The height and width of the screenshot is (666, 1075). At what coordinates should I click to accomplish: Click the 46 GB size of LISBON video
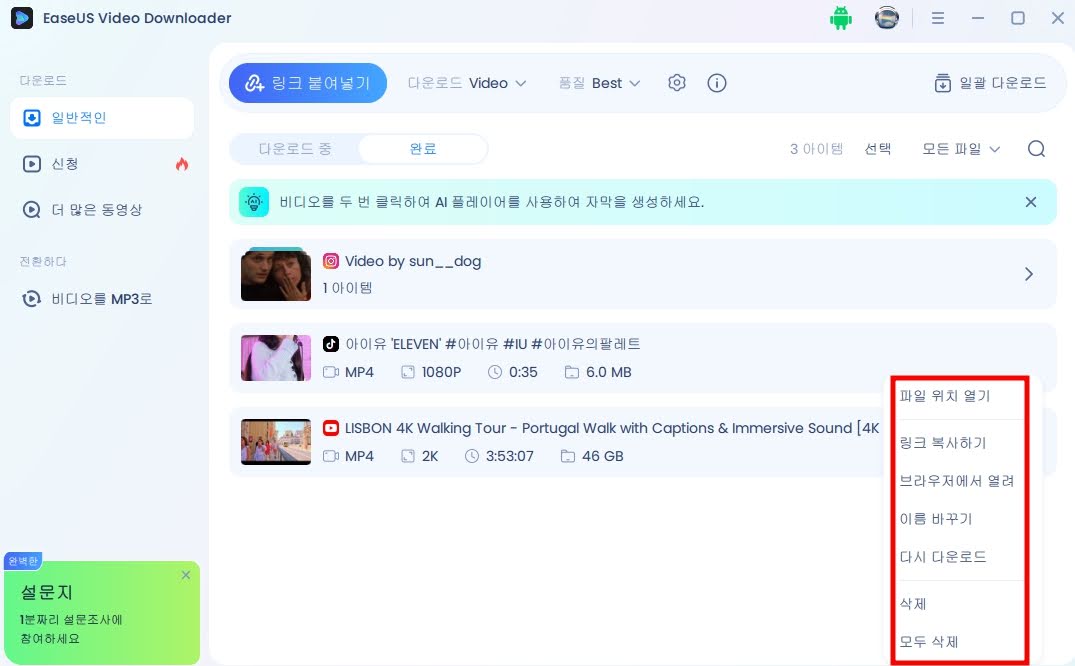[602, 456]
